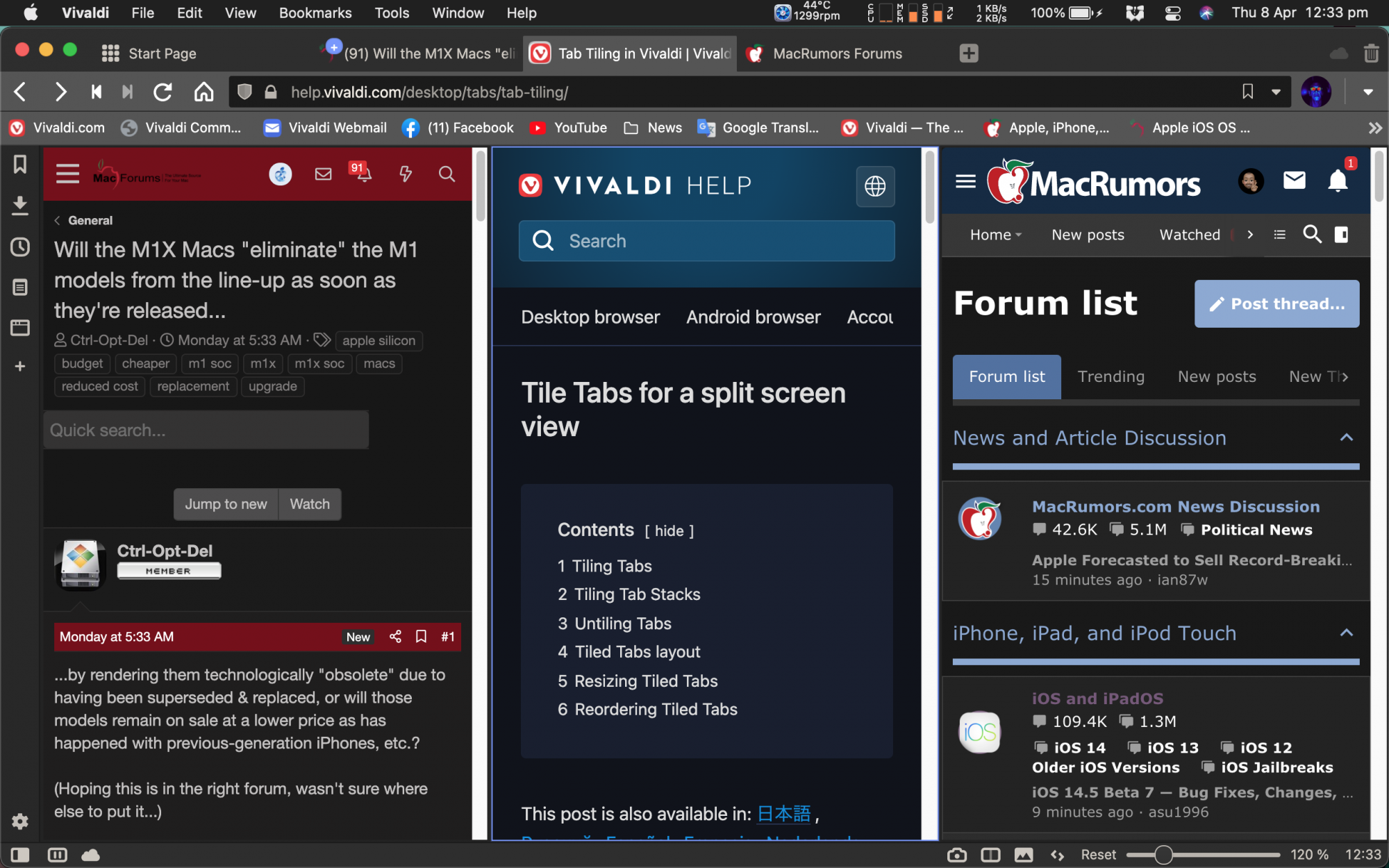
Task: Open the Downloads panel in Vivaldi sidebar
Action: pos(19,206)
